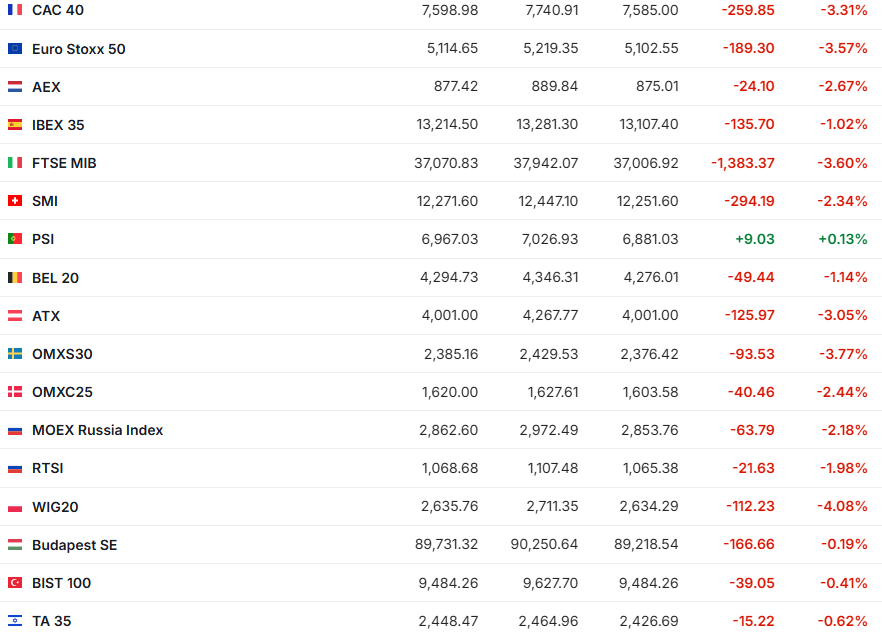
Task: Open the Euro Stoxx 50 index page
Action: click(79, 49)
